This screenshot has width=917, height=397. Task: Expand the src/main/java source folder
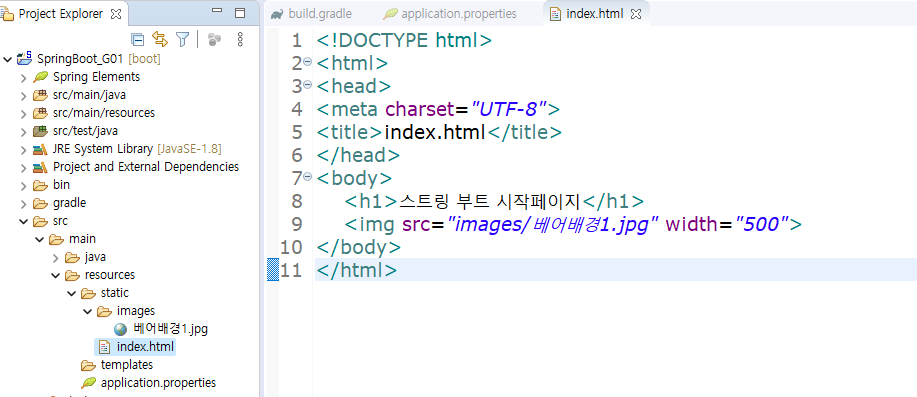tap(23, 95)
